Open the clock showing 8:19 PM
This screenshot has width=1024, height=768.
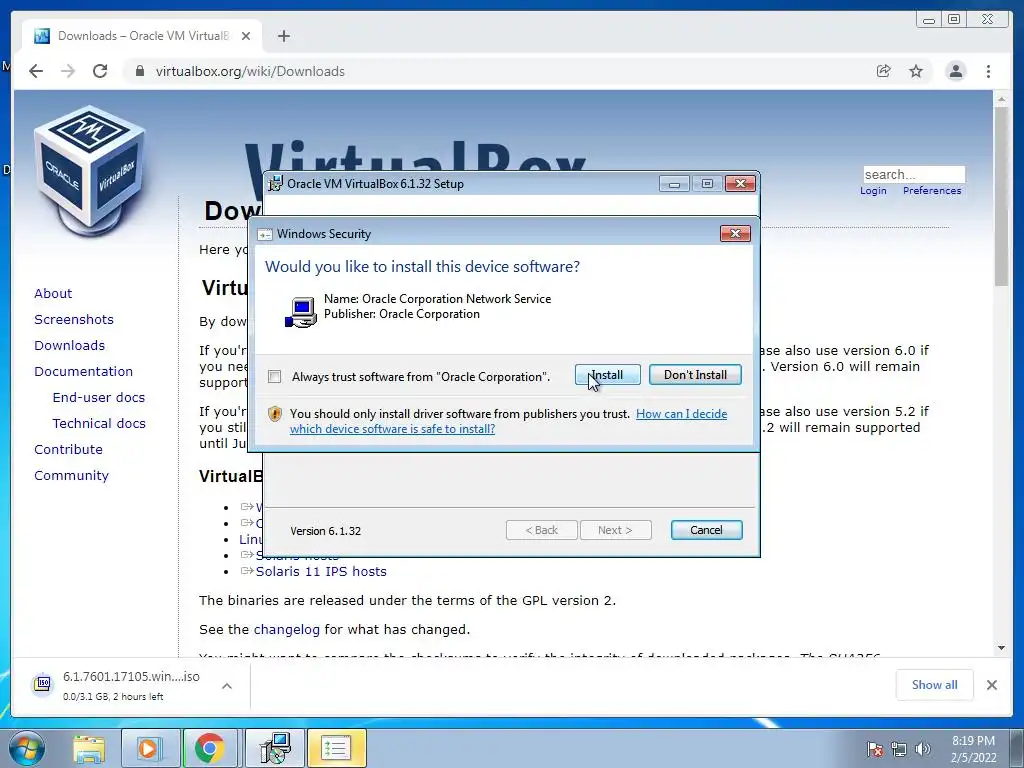[974, 749]
